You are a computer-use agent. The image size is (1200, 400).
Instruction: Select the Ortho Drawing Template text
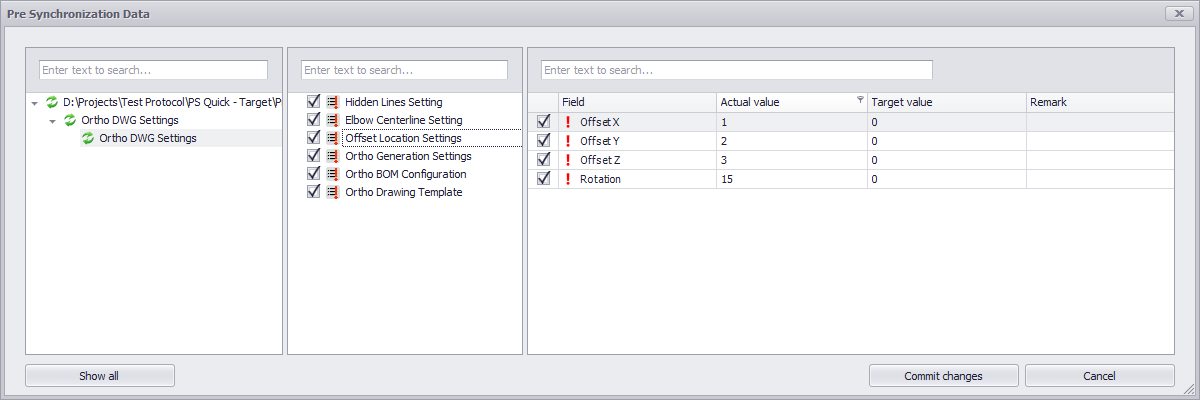[404, 192]
